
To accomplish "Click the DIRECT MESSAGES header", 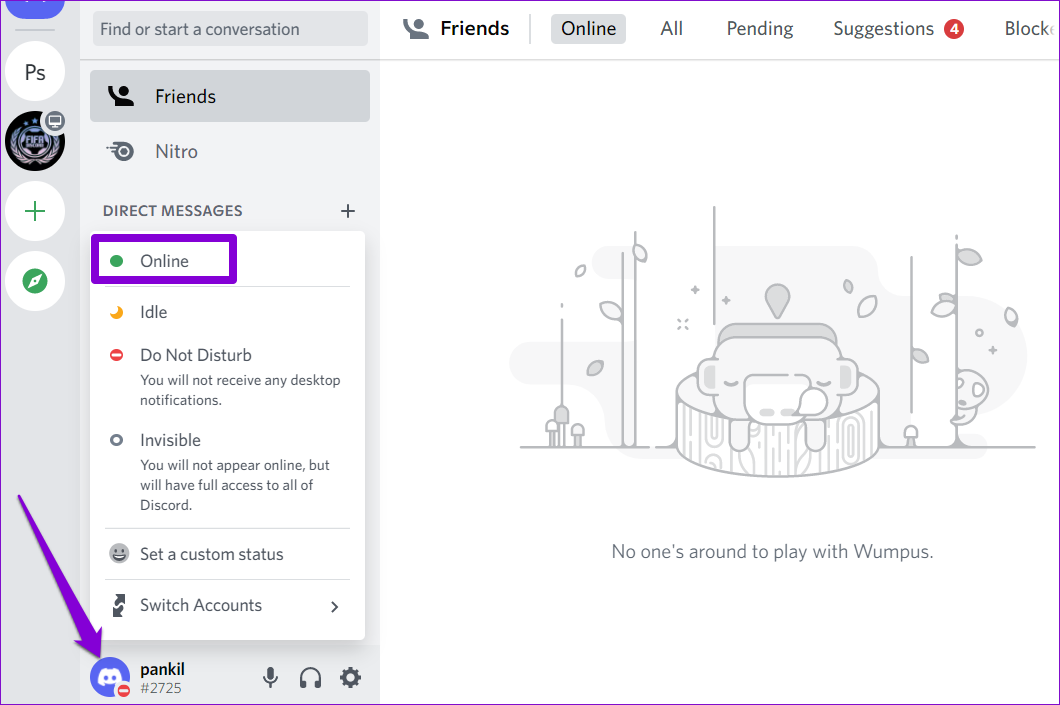I will (172, 211).
